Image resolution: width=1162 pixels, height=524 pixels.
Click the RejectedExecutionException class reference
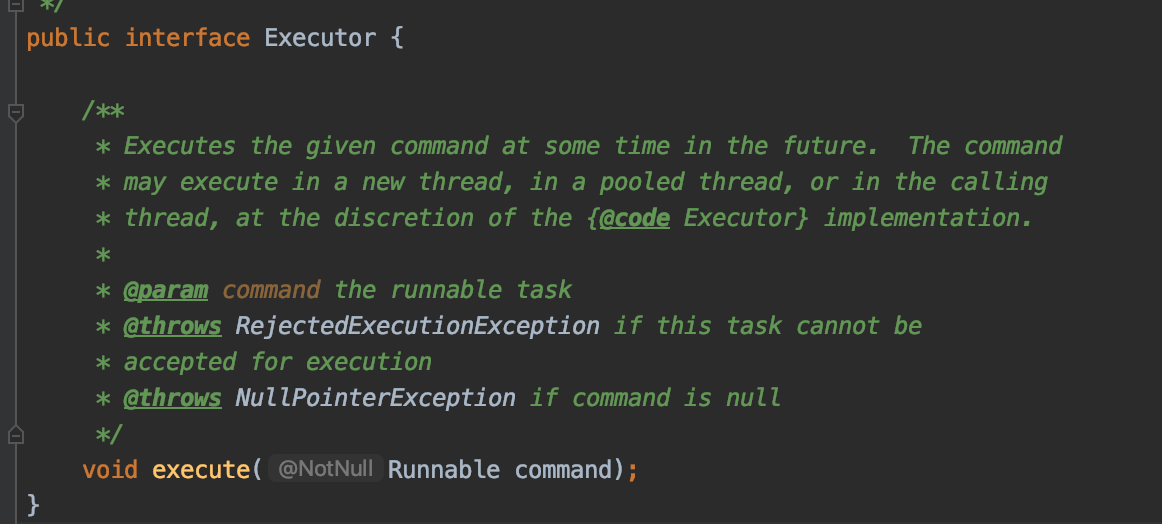417,326
